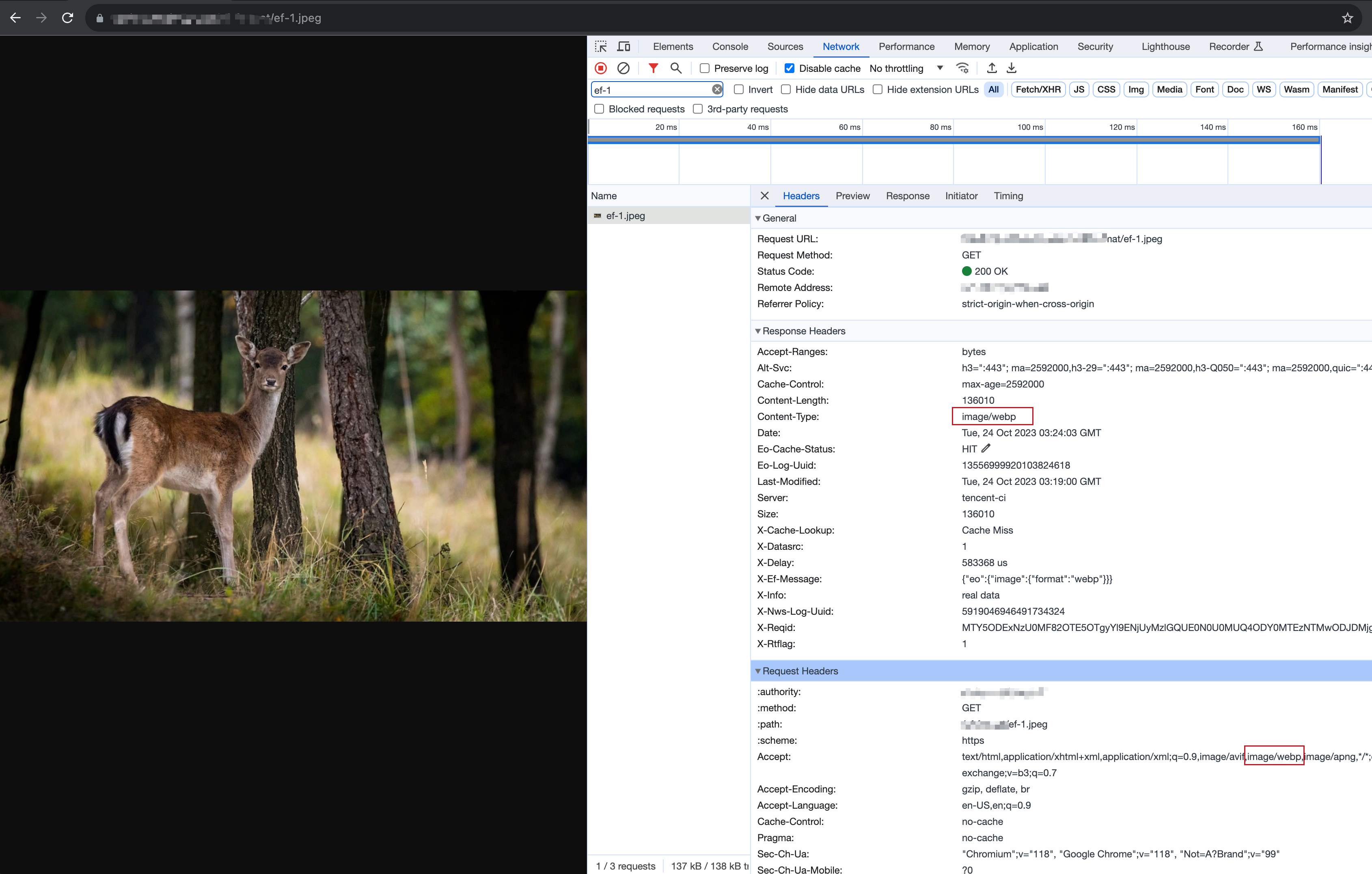This screenshot has height=874, width=1372.
Task: Enable the Preserve log checkbox
Action: (705, 68)
